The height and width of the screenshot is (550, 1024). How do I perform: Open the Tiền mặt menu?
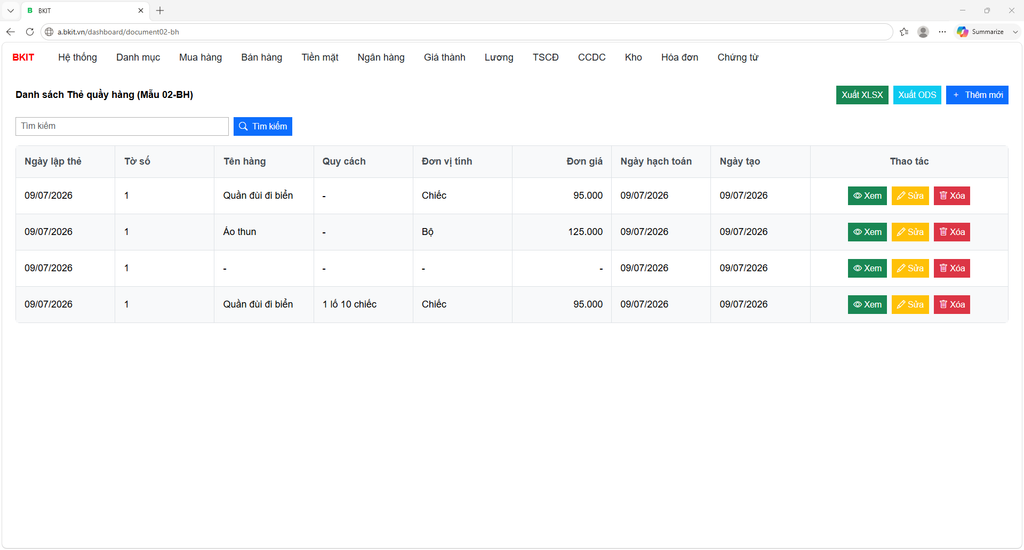click(320, 57)
